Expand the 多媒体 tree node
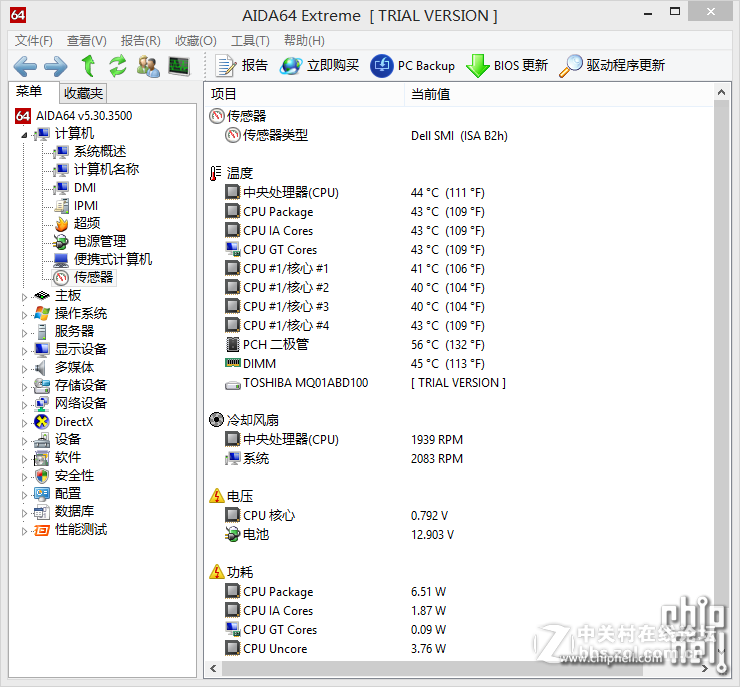740x687 pixels. (x=24, y=369)
